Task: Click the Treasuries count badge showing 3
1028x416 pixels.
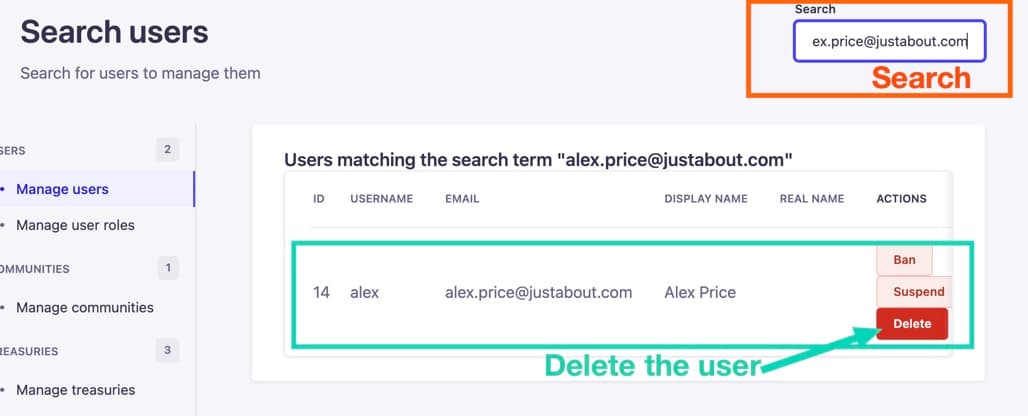Action: click(x=167, y=350)
